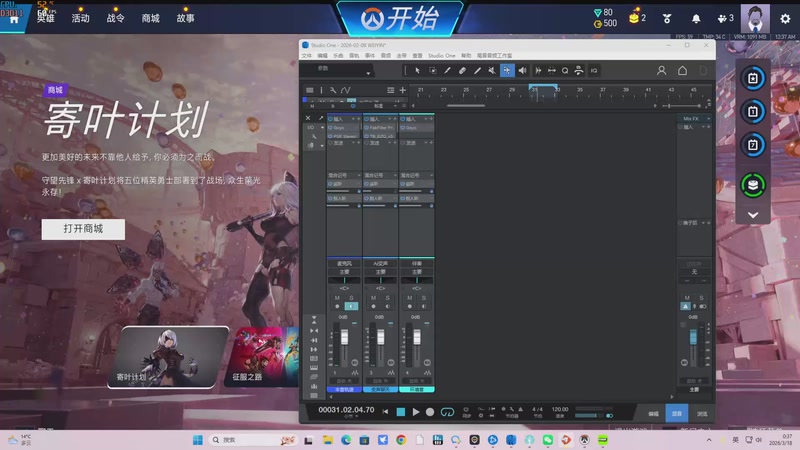
Task: Open the Browse panel button
Action: pyautogui.click(x=702, y=414)
